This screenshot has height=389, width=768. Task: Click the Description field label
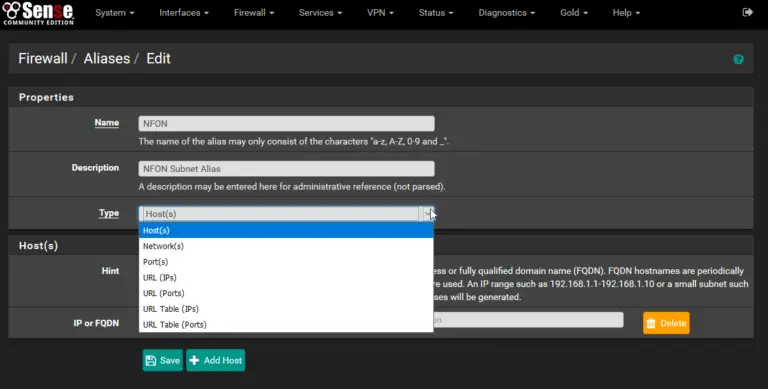click(95, 168)
